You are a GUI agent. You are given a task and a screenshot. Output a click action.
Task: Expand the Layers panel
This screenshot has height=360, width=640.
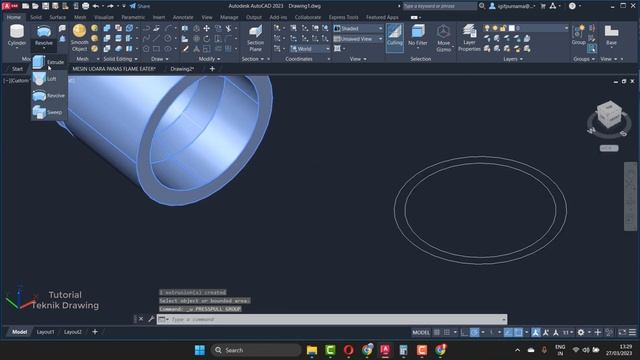tap(513, 59)
